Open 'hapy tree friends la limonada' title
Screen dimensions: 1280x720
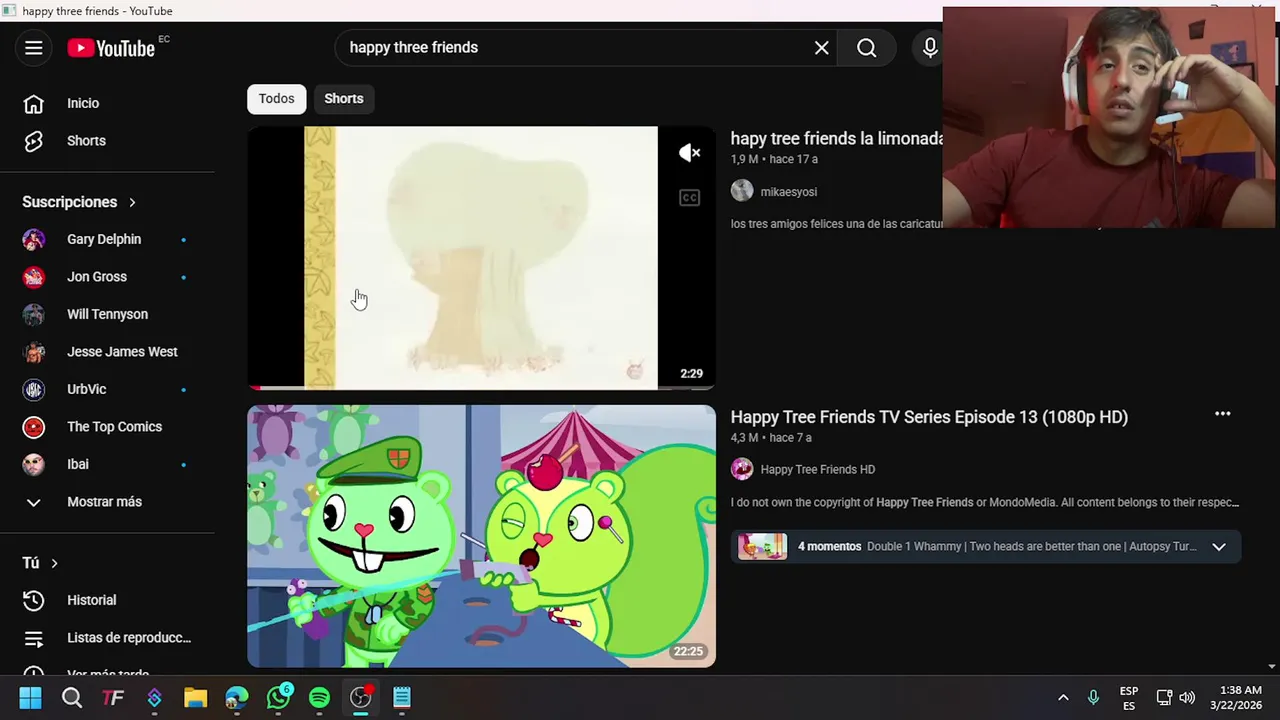click(x=837, y=139)
